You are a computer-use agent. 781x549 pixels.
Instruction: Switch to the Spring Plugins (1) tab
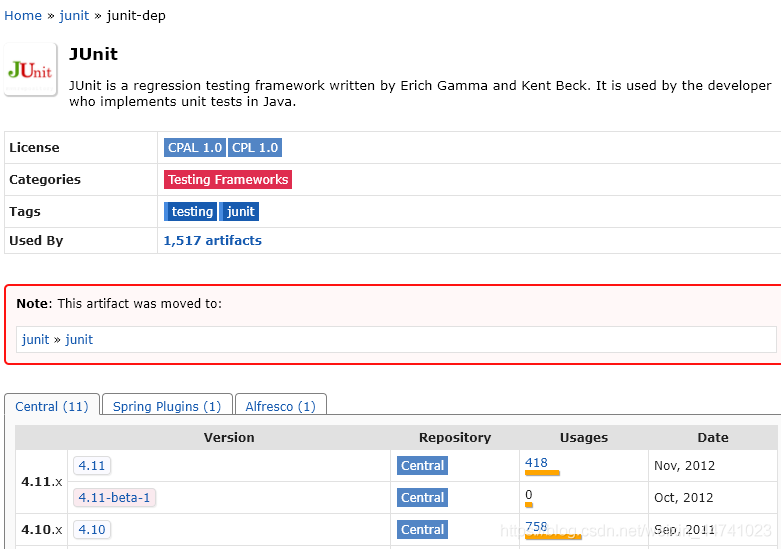167,406
